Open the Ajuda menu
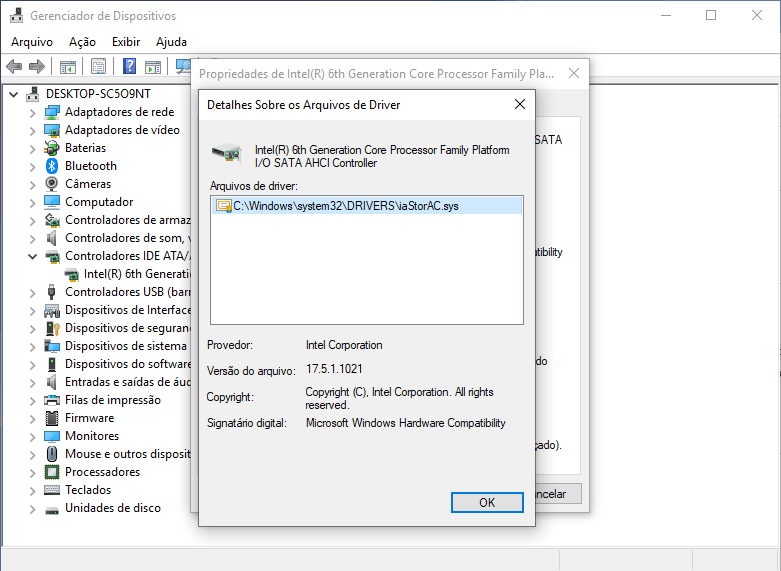Screen dimensions: 781x571 (x=171, y=42)
